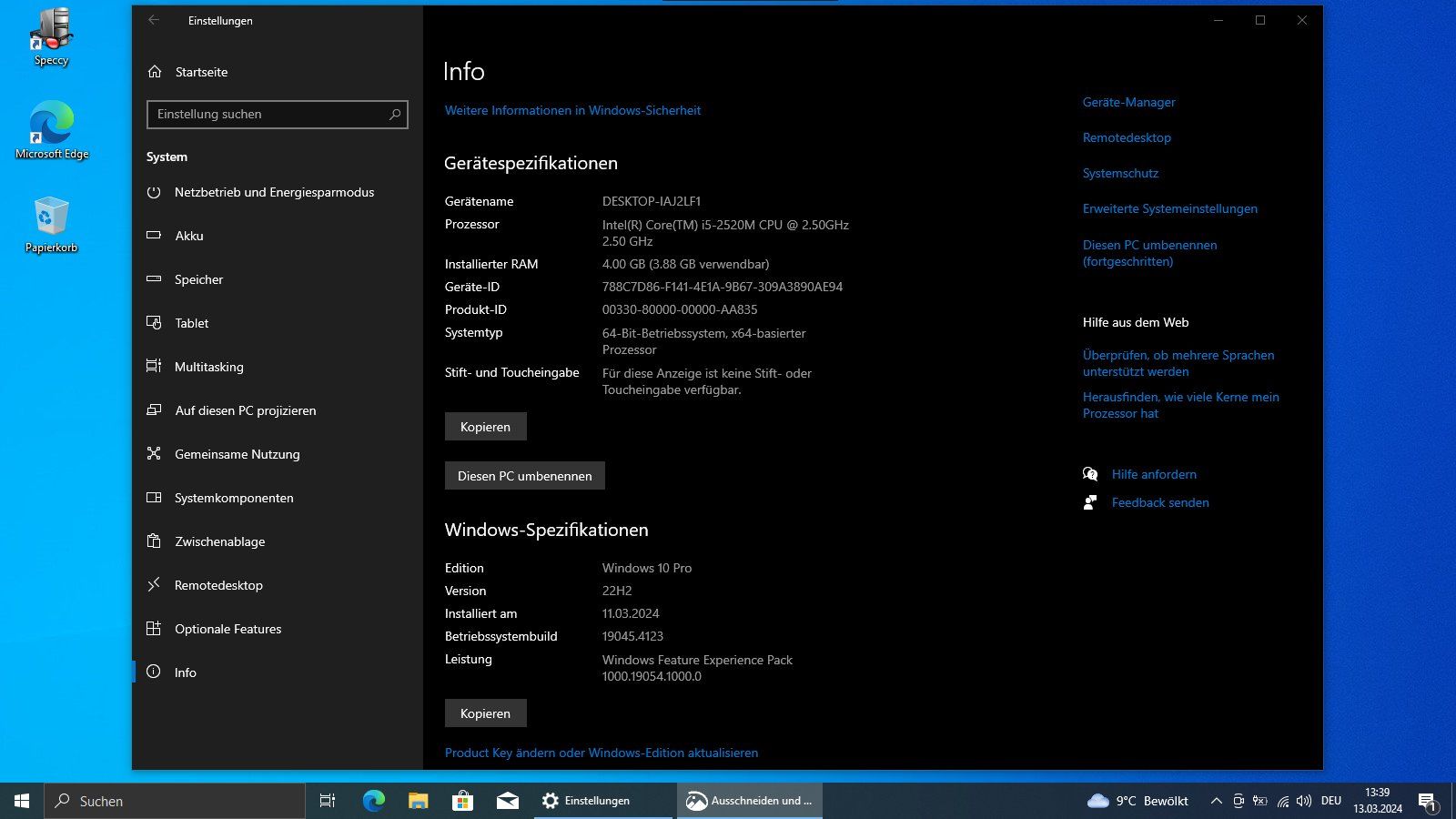Open Mail app from the taskbar
1456x819 pixels.
[x=508, y=801]
